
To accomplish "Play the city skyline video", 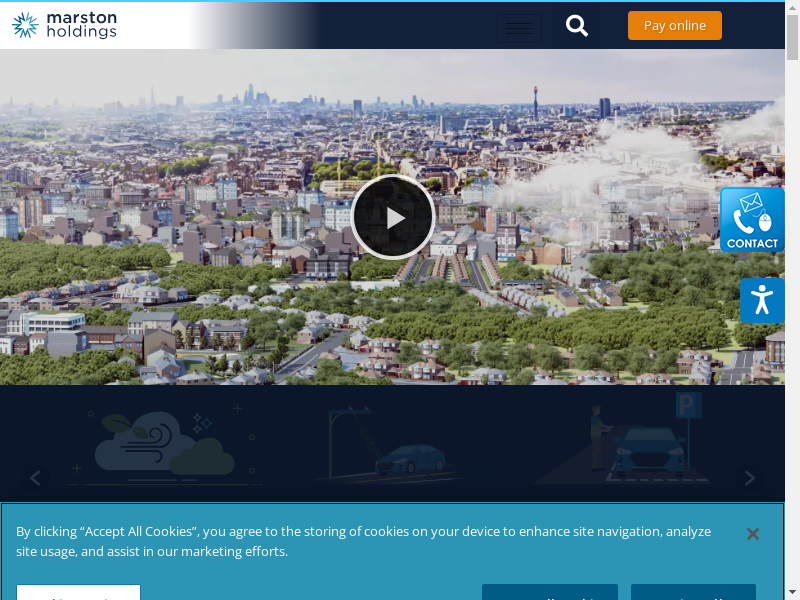I will pos(393,217).
